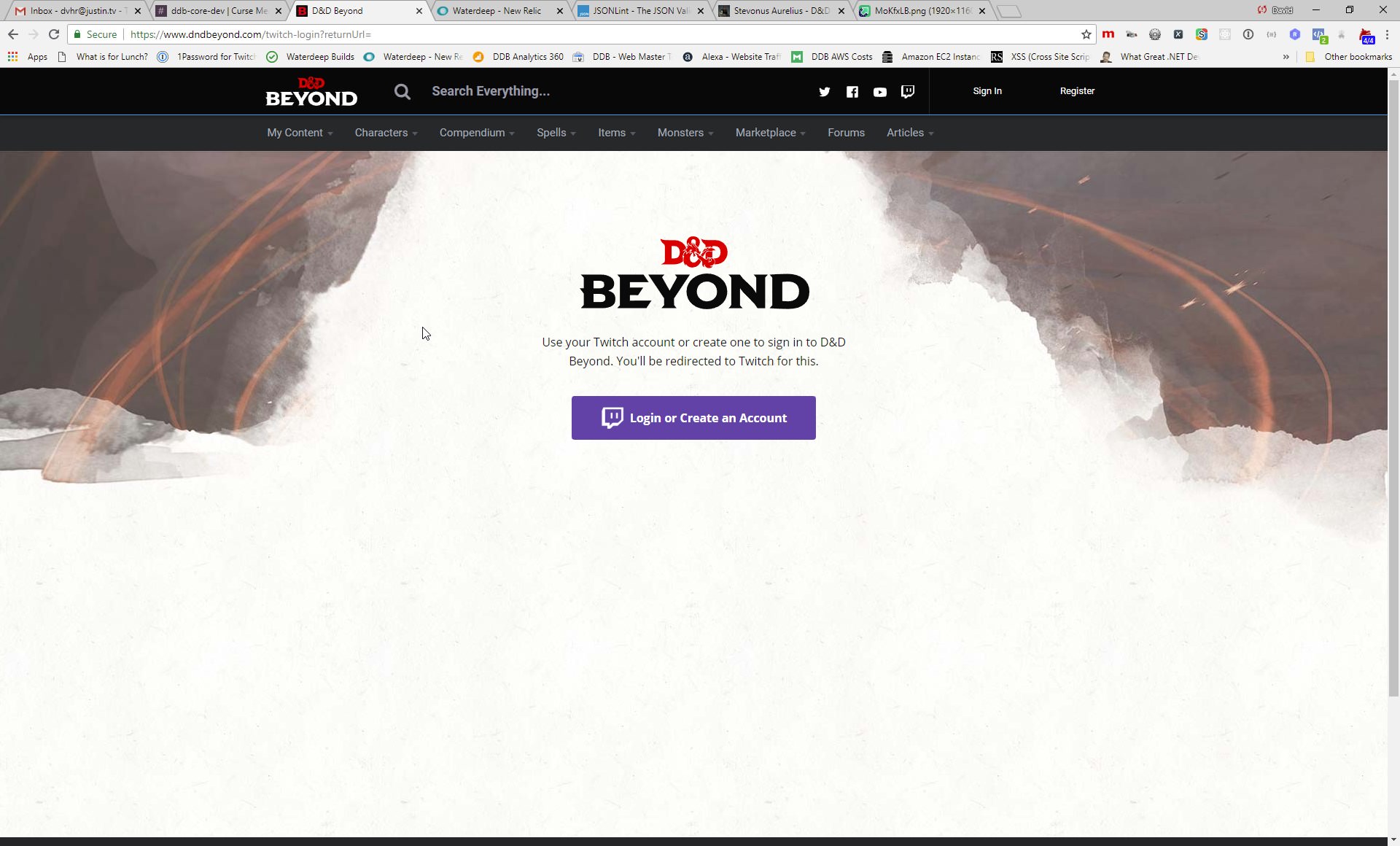This screenshot has height=846, width=1400.
Task: Open XSS Cross Site Scripting bookmark
Action: 1041,57
